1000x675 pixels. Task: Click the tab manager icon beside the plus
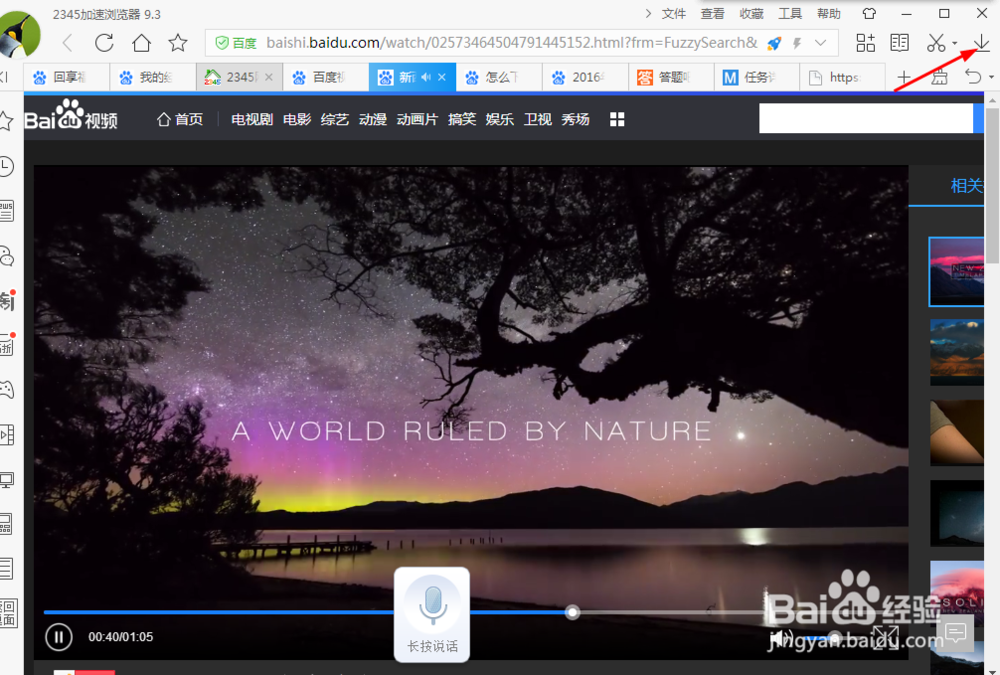(939, 78)
